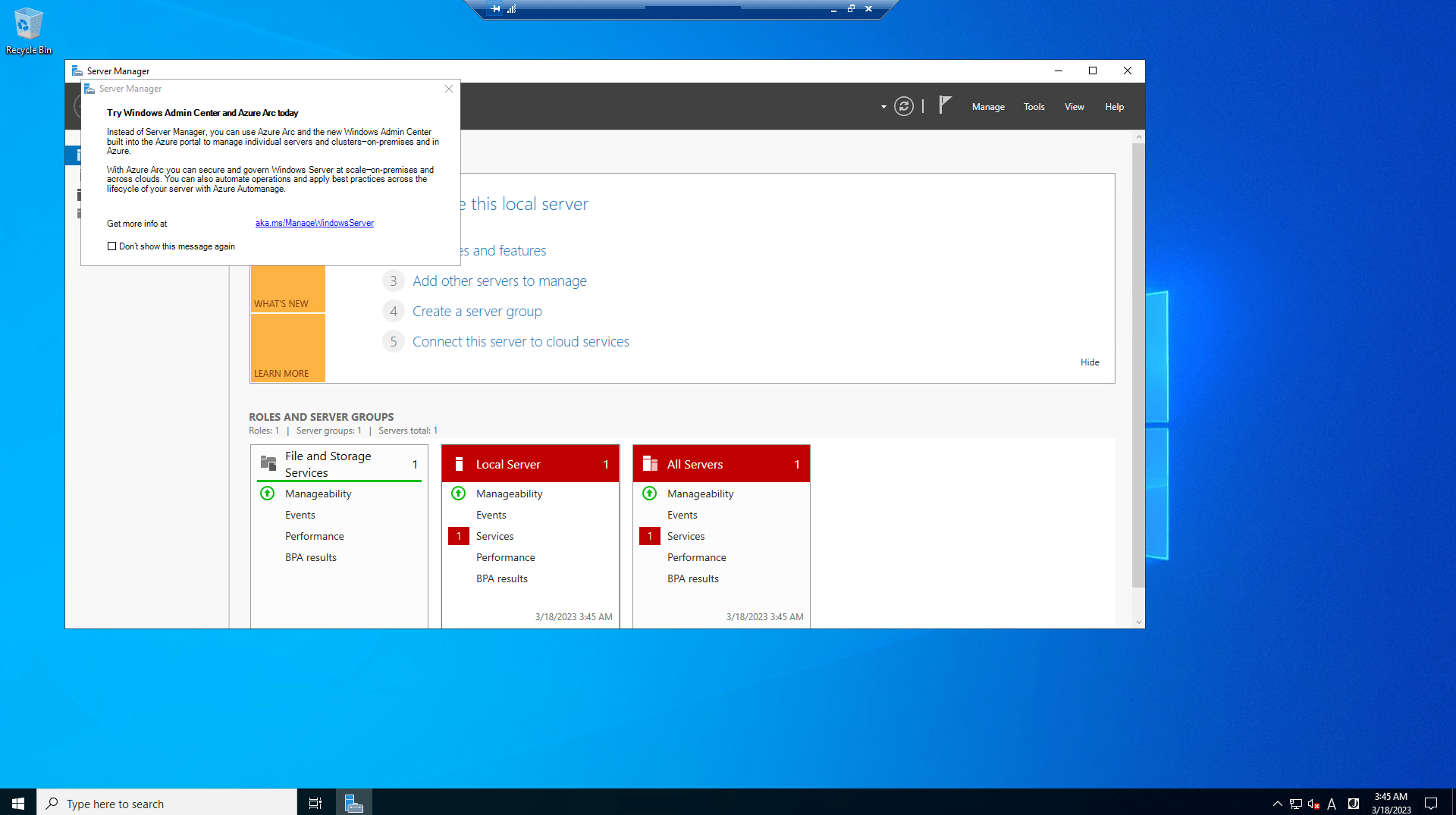Click 'Create a server group'
The width and height of the screenshot is (1456, 815).
click(x=477, y=312)
